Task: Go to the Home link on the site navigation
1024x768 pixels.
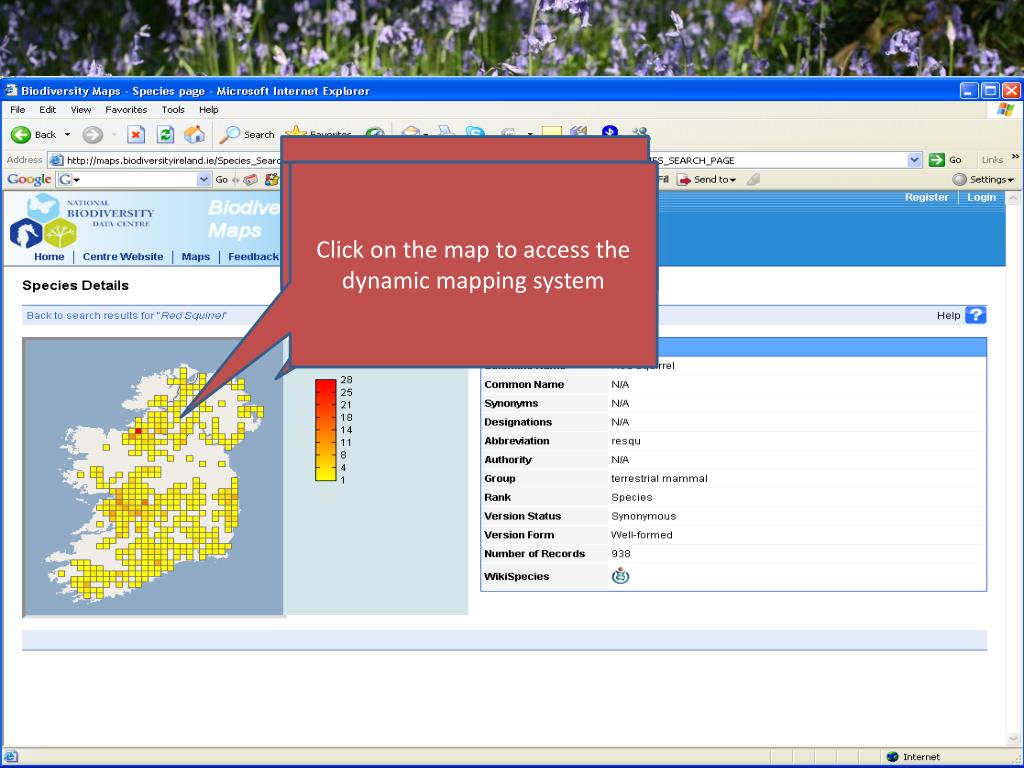Action: coord(49,257)
